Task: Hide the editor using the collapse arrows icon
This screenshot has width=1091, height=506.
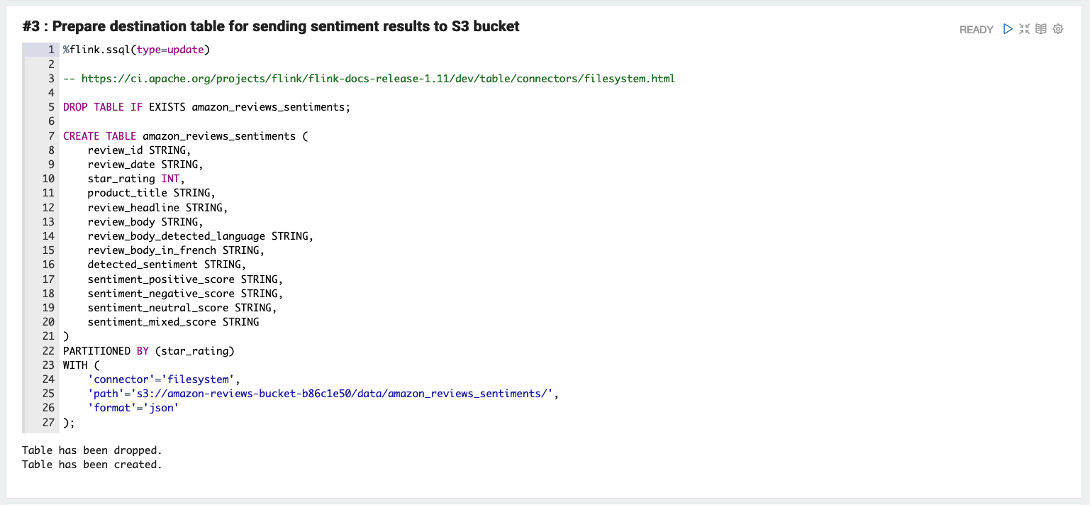Action: (x=1024, y=29)
